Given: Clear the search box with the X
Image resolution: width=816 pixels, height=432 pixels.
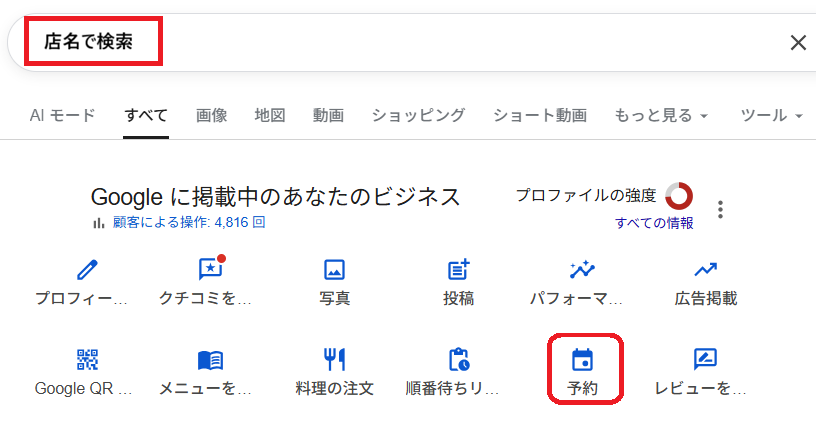Looking at the screenshot, I should (798, 43).
